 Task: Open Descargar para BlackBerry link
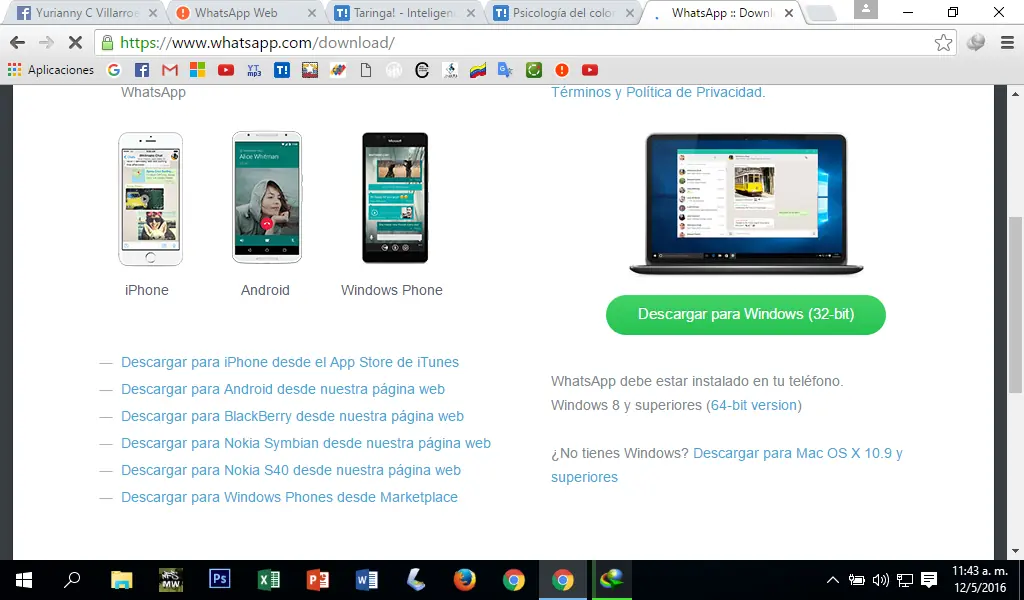coord(293,417)
